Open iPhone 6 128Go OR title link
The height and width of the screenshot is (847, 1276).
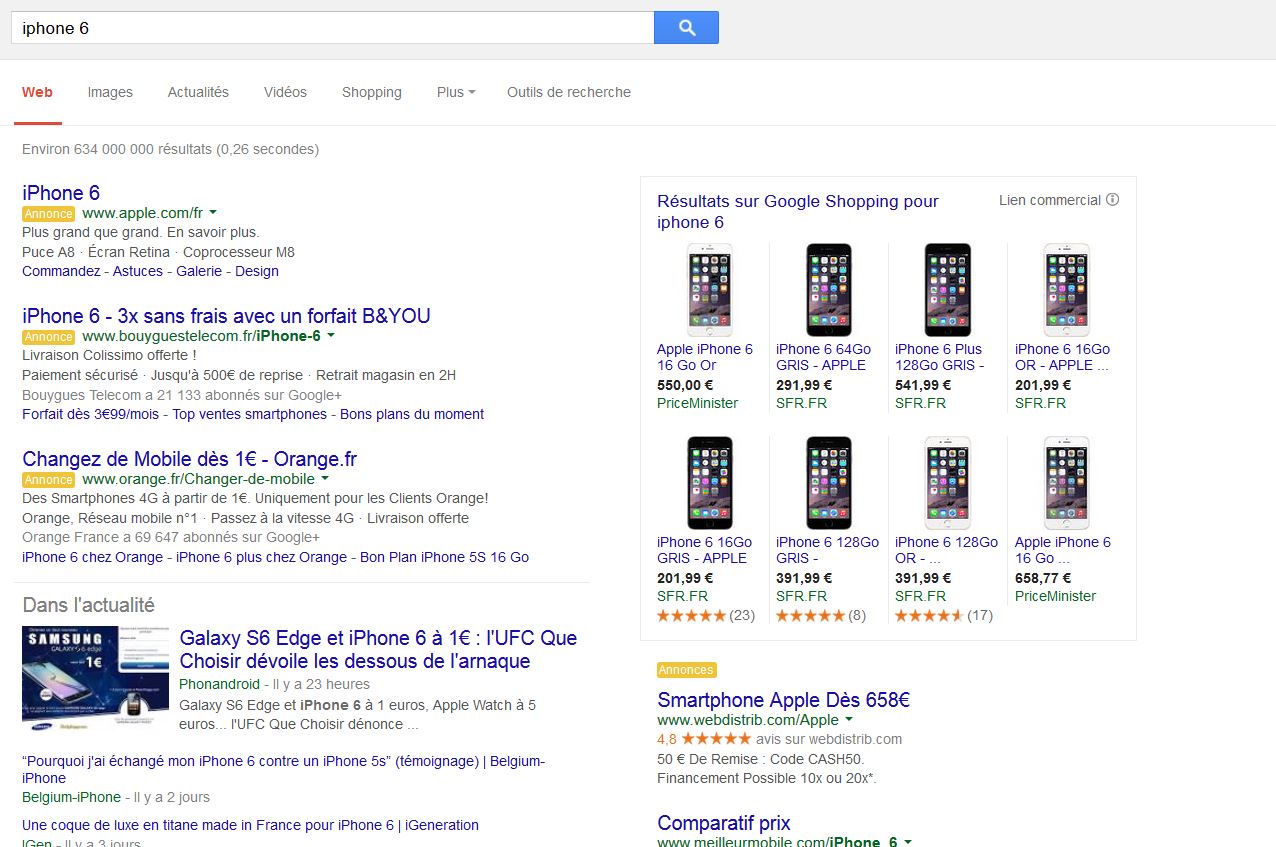tap(946, 550)
